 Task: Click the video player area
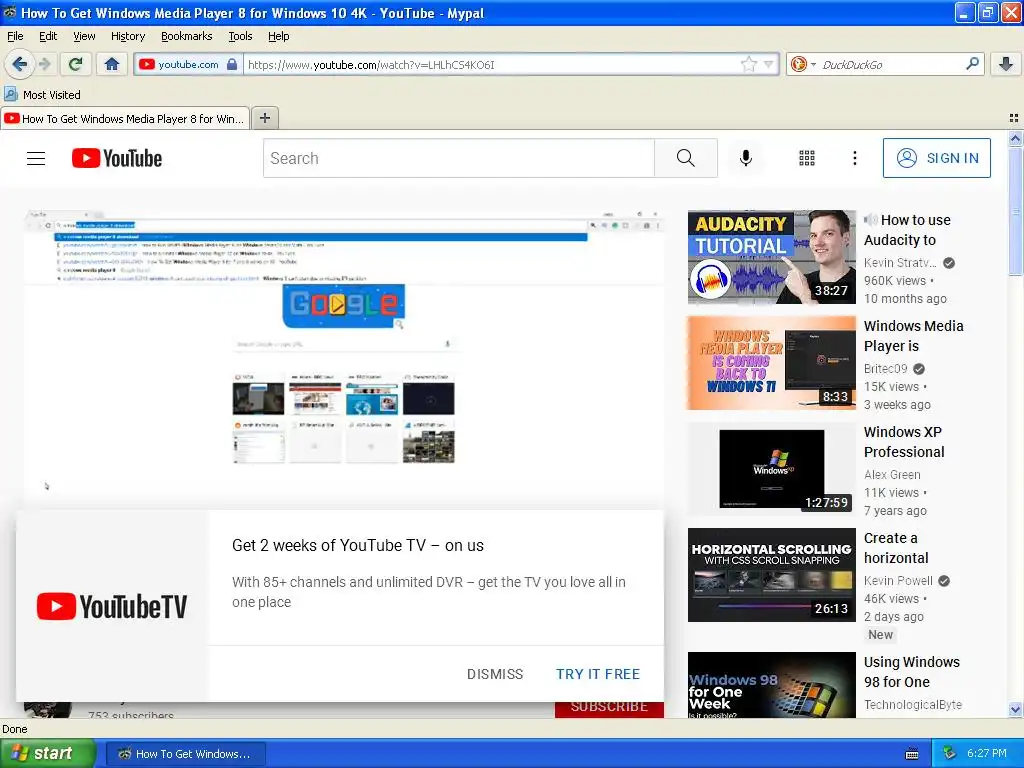[344, 359]
